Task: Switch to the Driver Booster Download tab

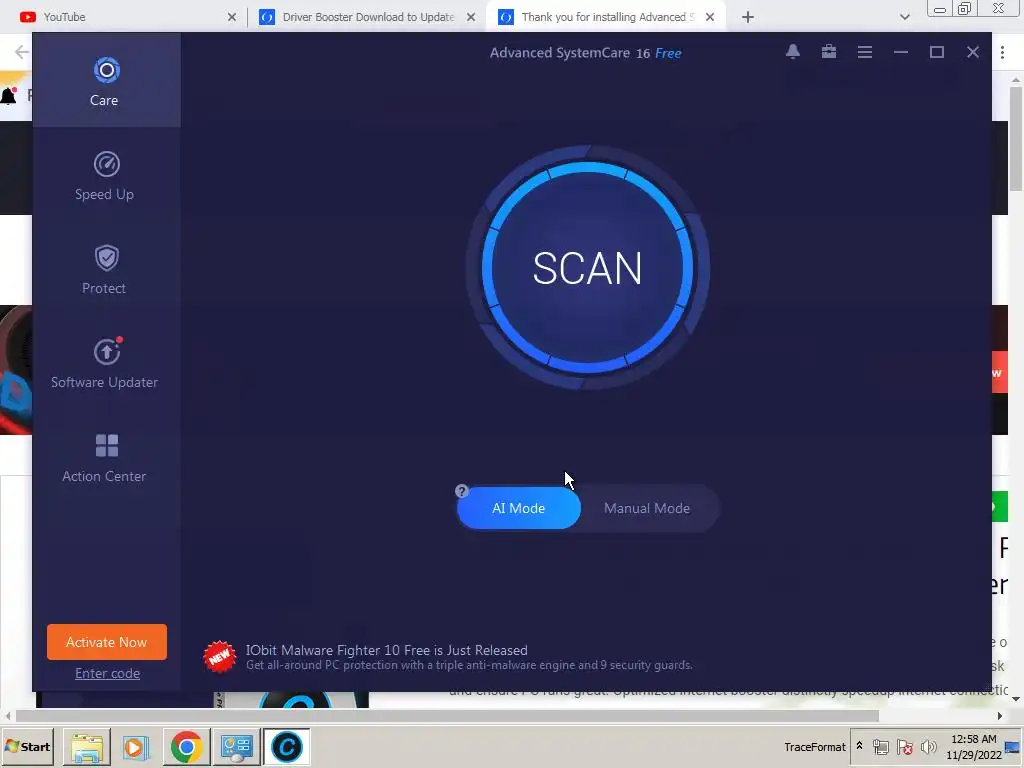Action: 368,17
